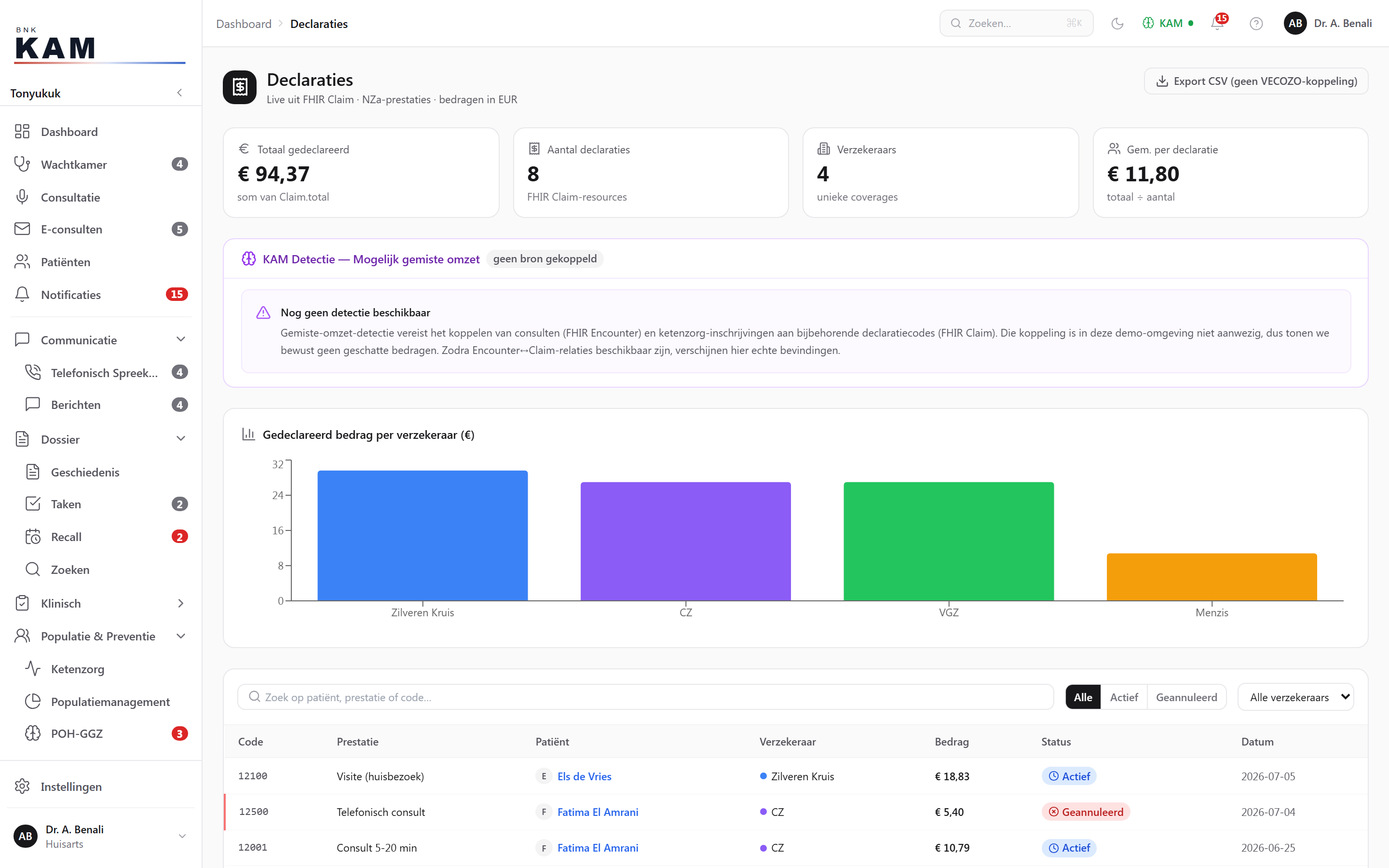Collapse Populatie & Preventie section
The height and width of the screenshot is (868, 1389).
101,636
